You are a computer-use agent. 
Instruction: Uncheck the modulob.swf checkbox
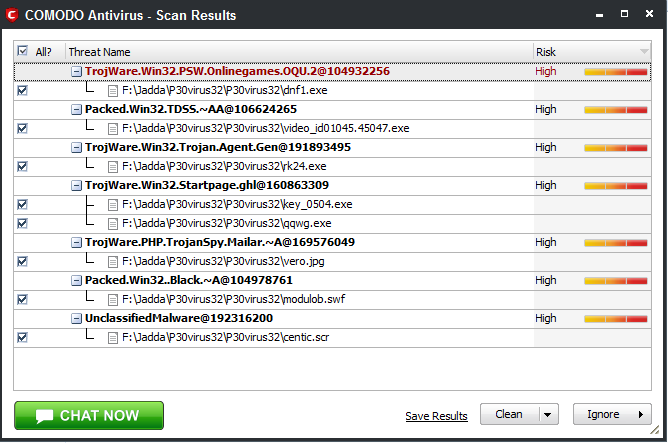click(x=22, y=299)
